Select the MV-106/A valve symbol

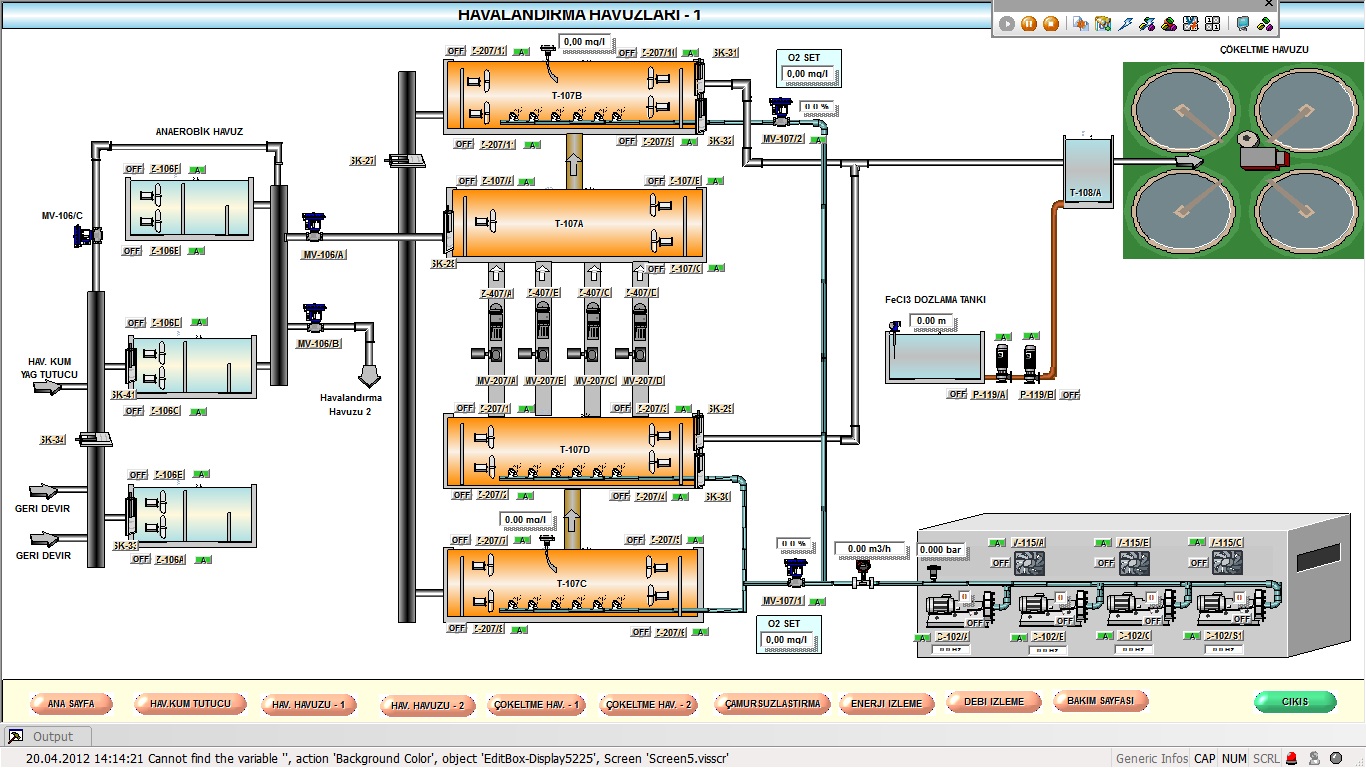[x=314, y=228]
